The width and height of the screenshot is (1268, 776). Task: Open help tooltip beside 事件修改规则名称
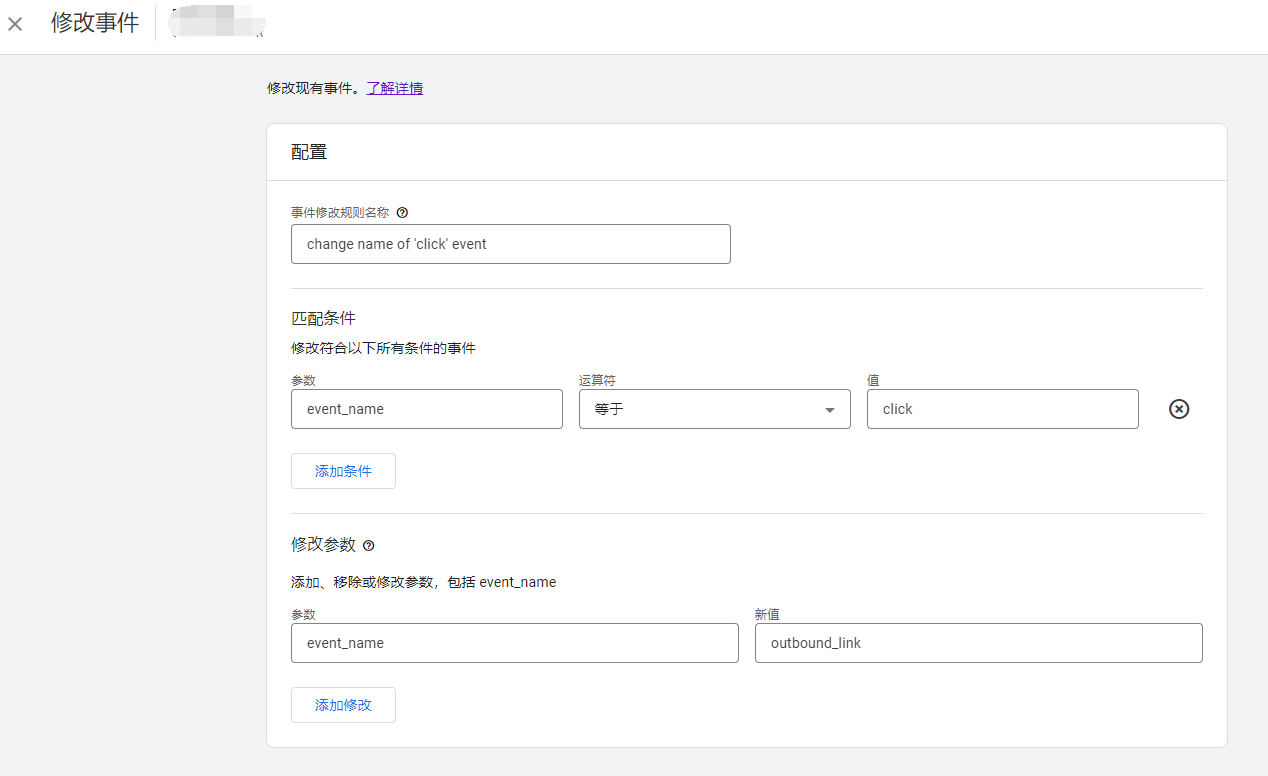pyautogui.click(x=402, y=212)
